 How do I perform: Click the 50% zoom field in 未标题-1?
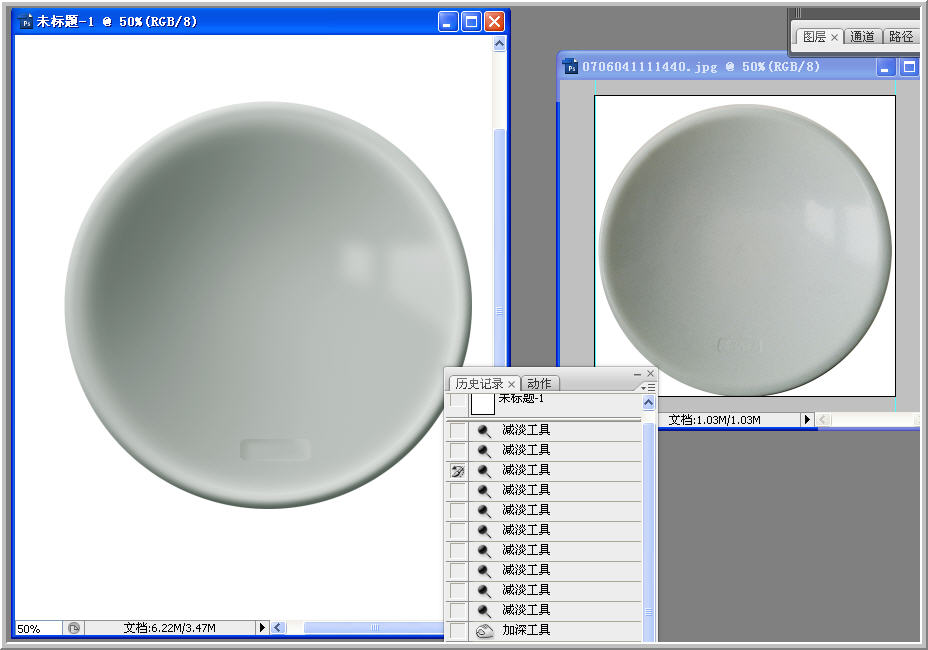tap(38, 629)
